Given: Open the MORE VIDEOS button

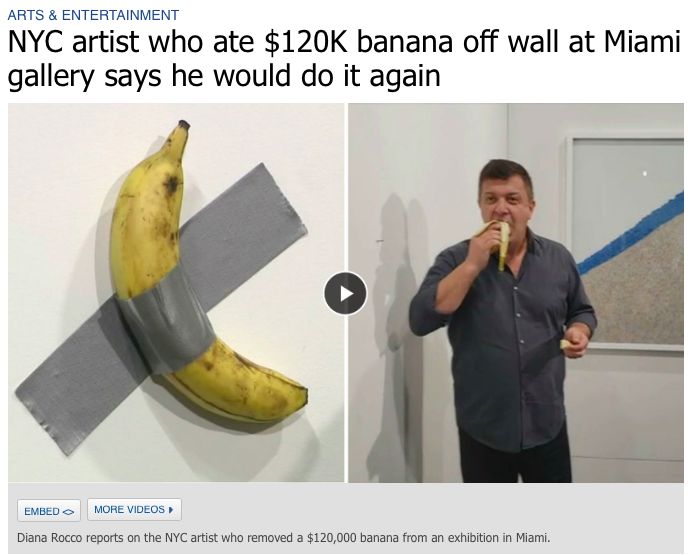Looking at the screenshot, I should point(134,509).
